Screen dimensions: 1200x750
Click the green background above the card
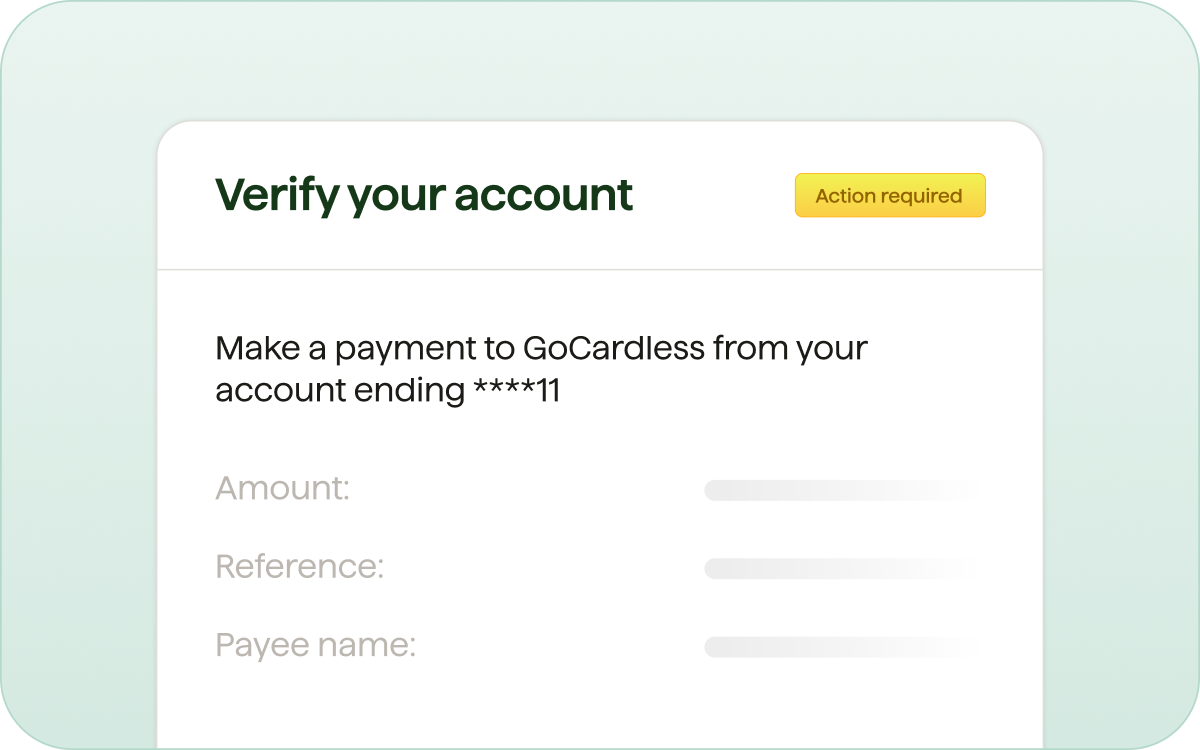[x=600, y=60]
